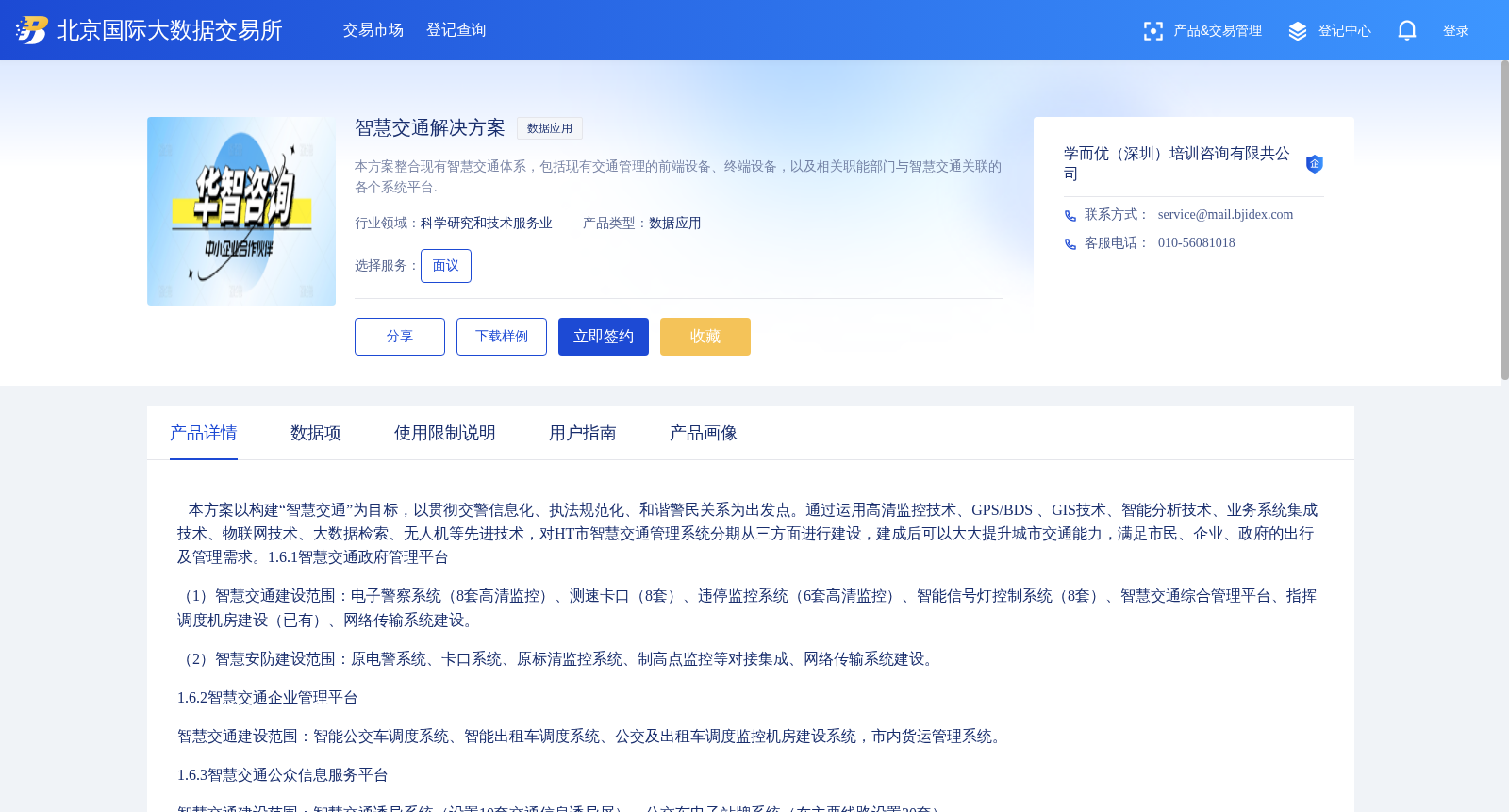Viewport: 1509px width, 812px height.
Task: Select the 面议 service option
Action: [446, 266]
